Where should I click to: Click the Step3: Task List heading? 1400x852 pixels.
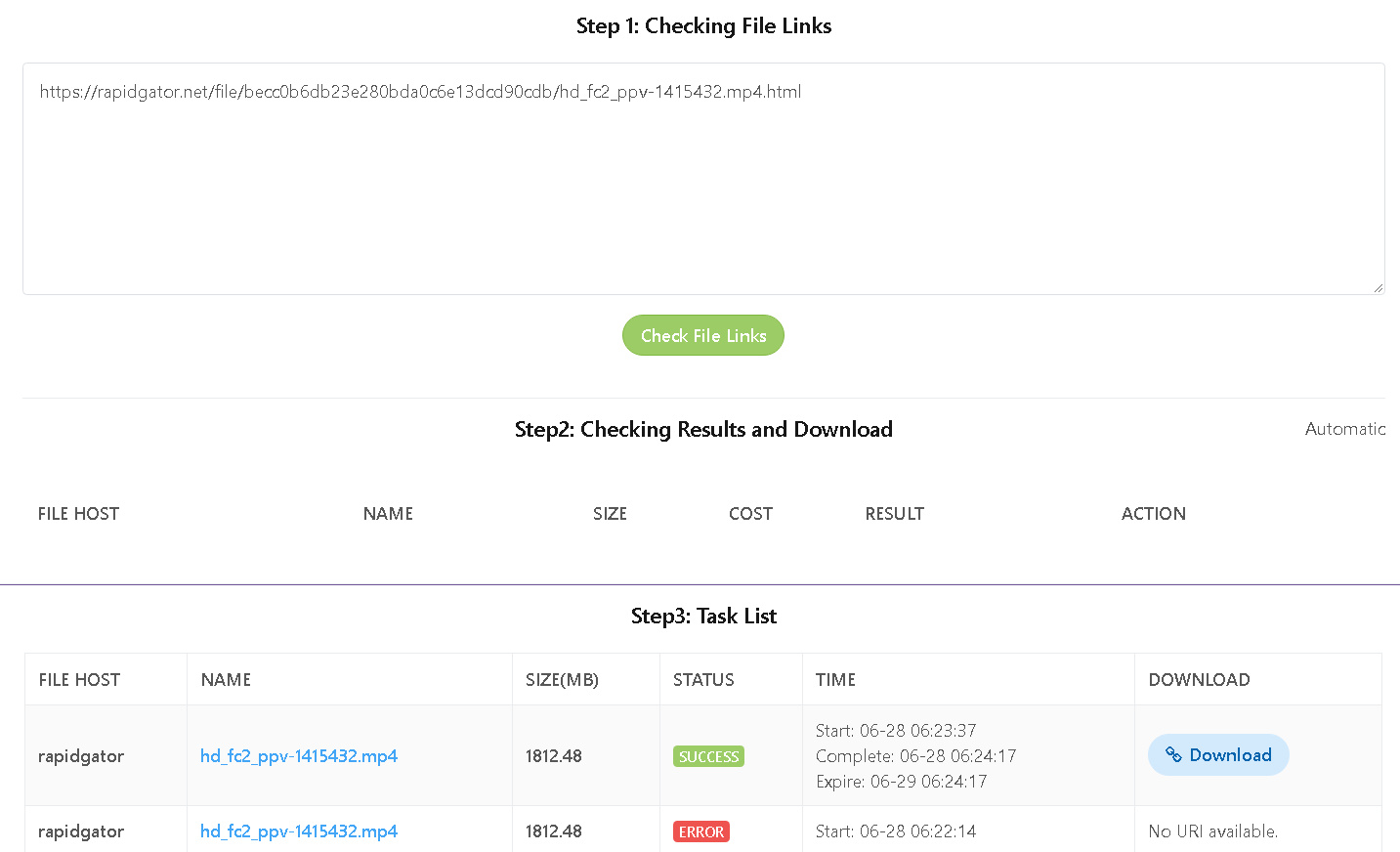[x=703, y=617]
